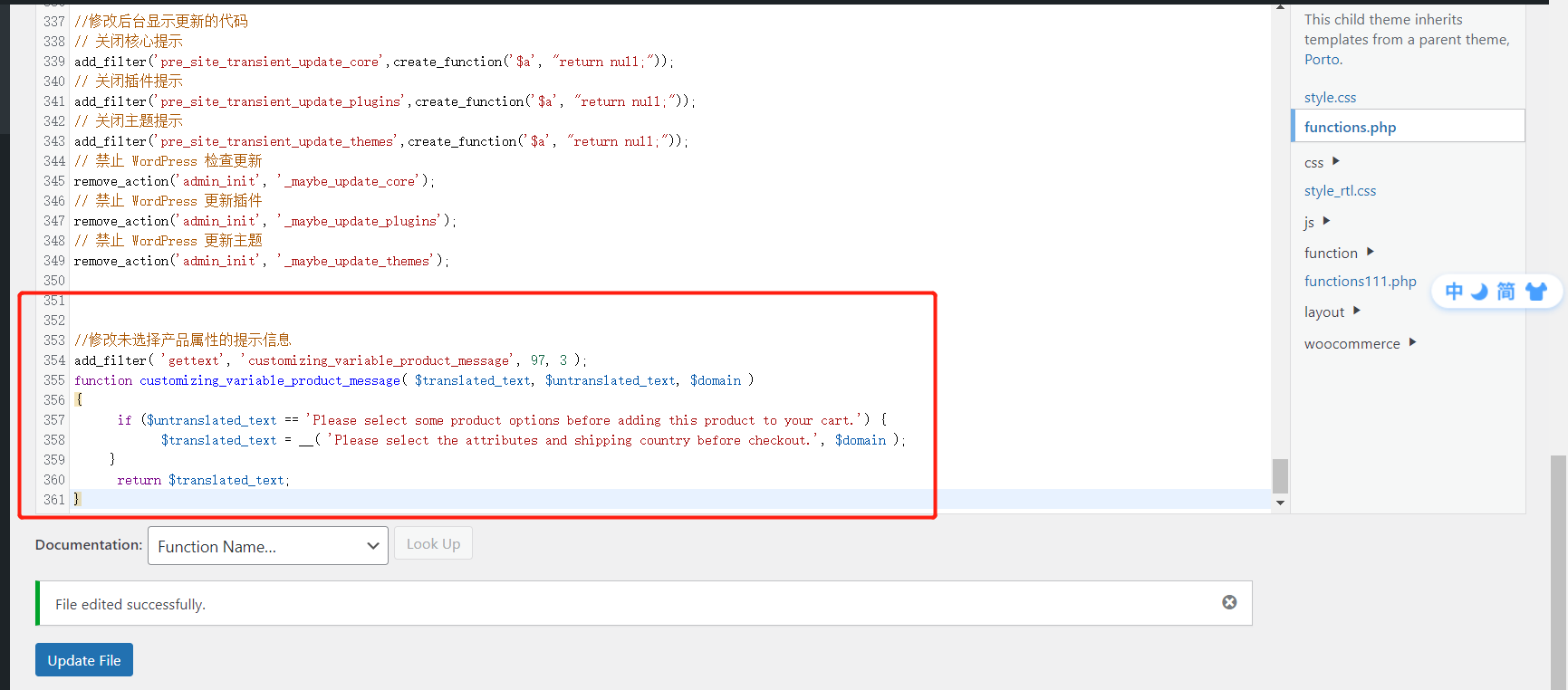The image size is (1568, 690).
Task: Open functions111.php file
Action: point(1360,282)
